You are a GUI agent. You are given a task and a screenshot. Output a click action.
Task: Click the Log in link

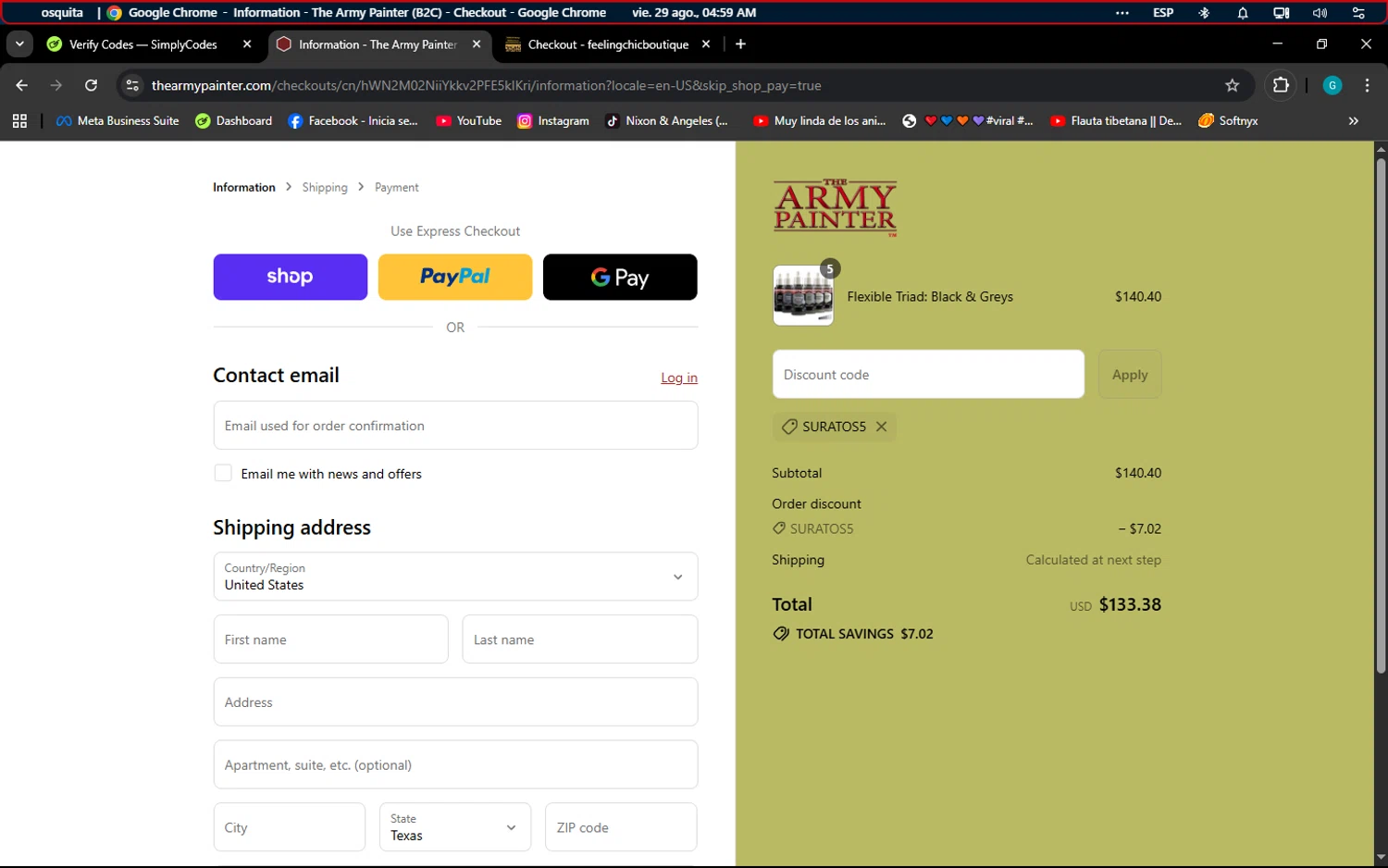point(679,378)
